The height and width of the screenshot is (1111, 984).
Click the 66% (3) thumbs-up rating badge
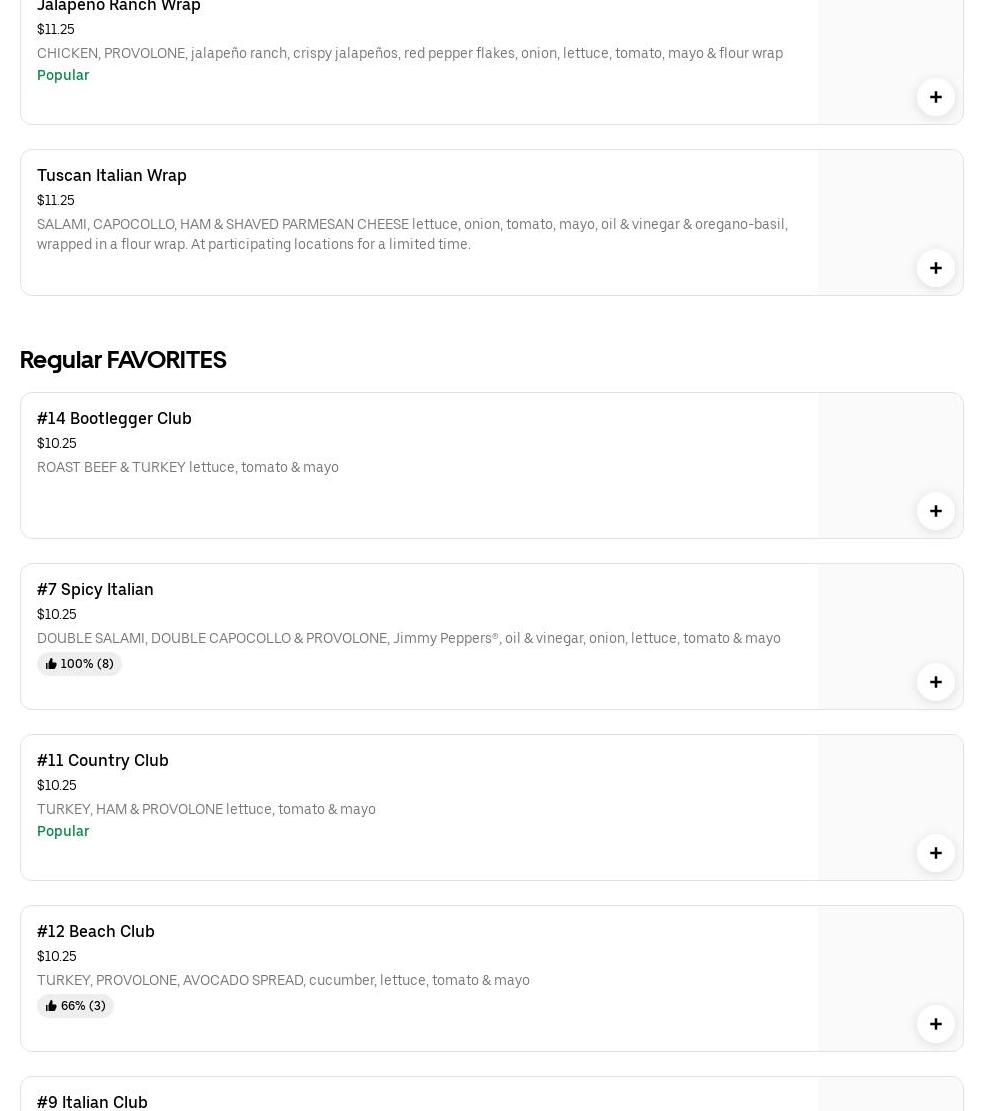point(75,1006)
